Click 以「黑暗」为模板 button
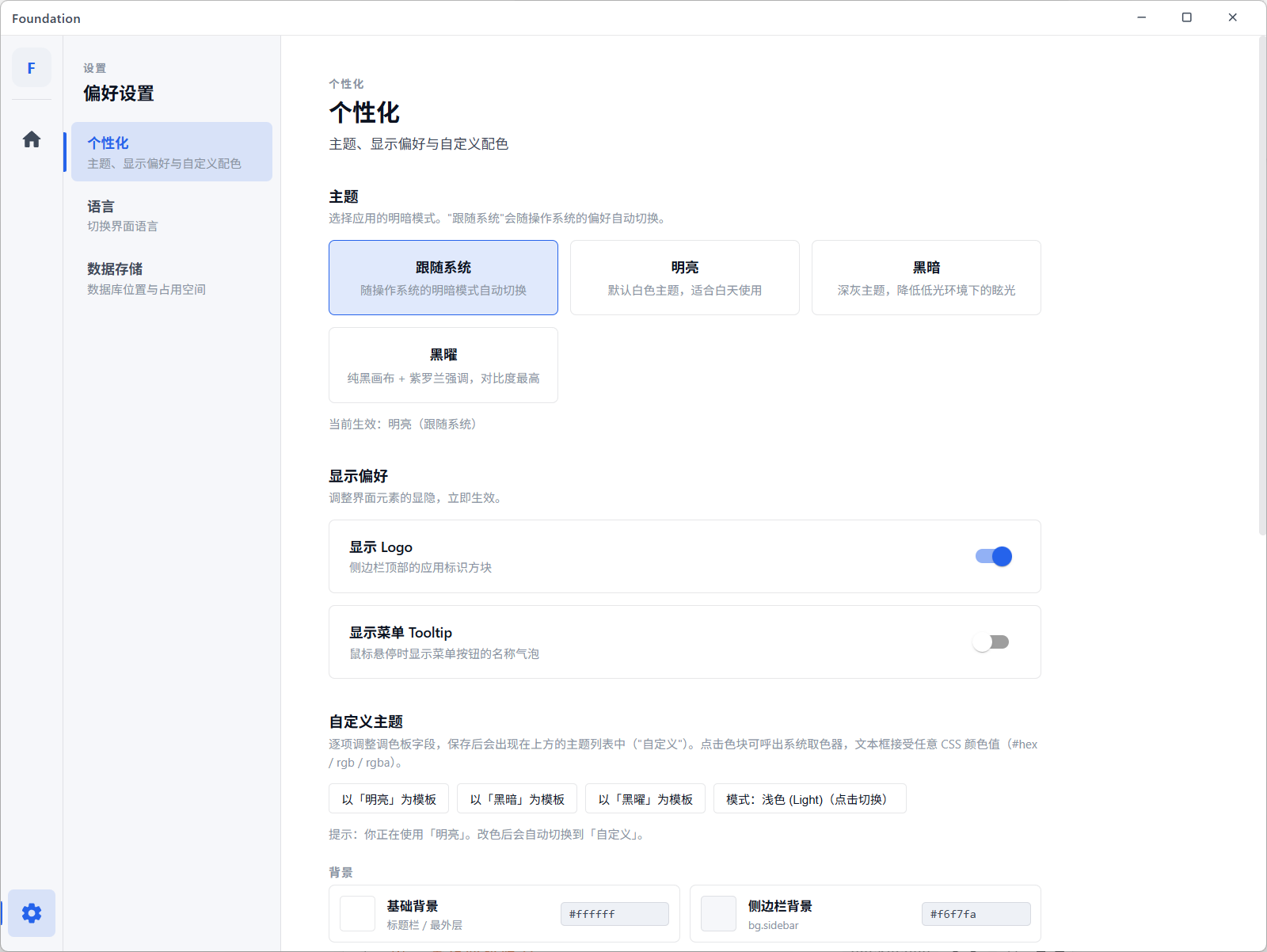This screenshot has width=1267, height=952. click(x=517, y=799)
